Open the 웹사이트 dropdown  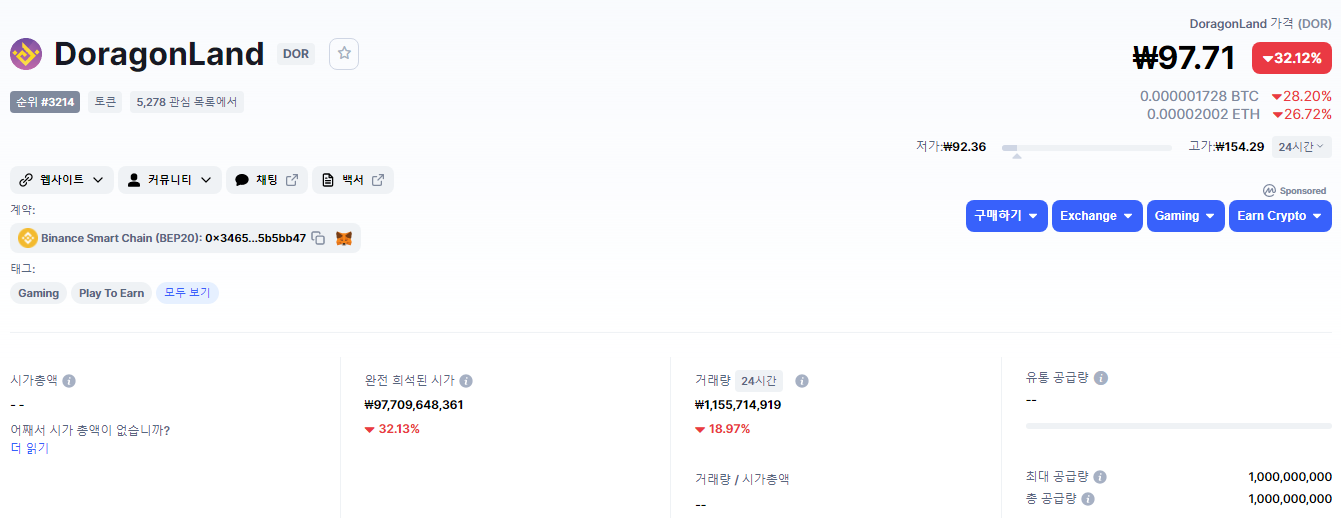(62, 180)
